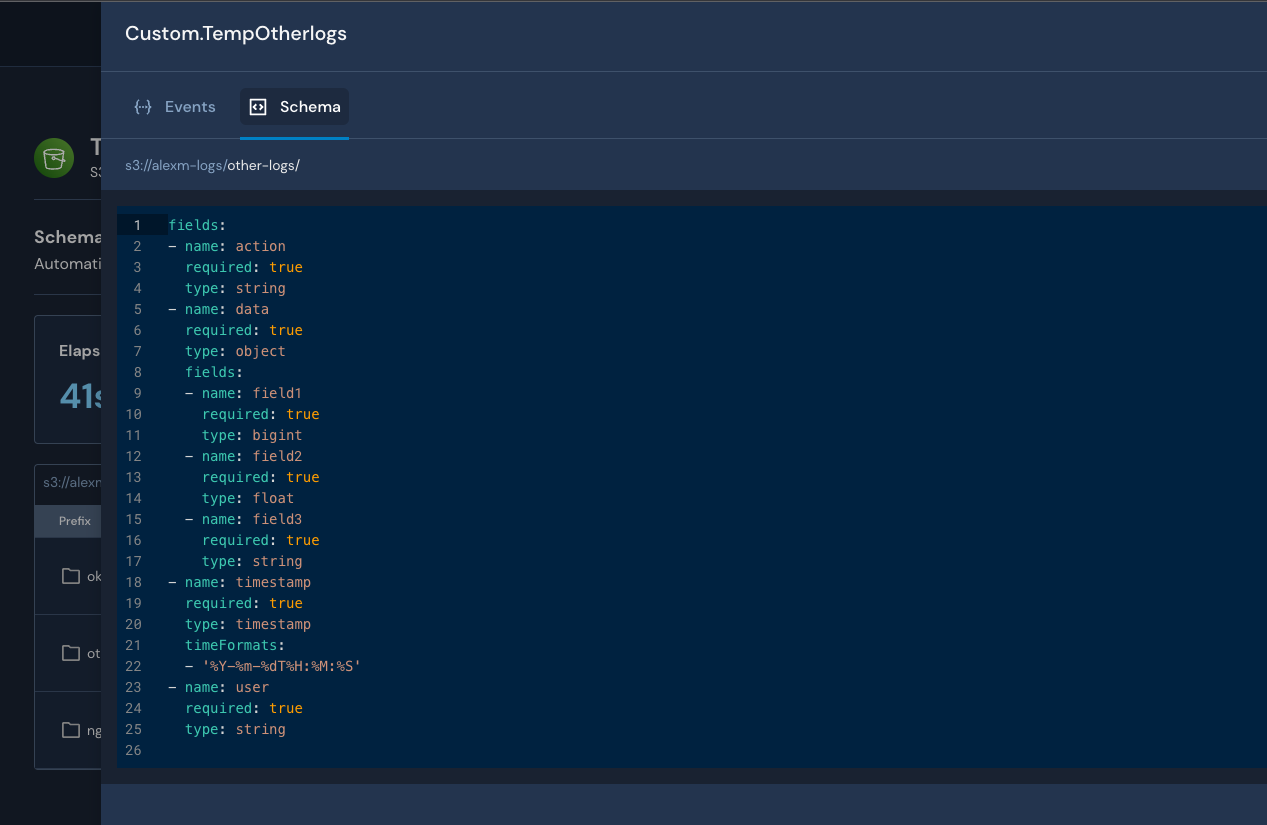This screenshot has height=825, width=1267.
Task: Click the folder icon in the third prefix row
Action: coord(71,730)
